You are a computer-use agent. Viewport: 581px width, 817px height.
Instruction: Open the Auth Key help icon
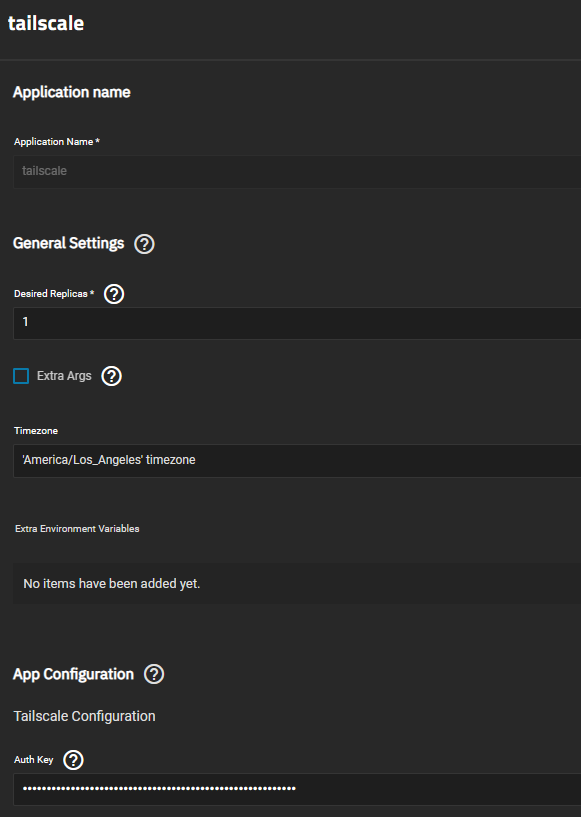tap(73, 760)
